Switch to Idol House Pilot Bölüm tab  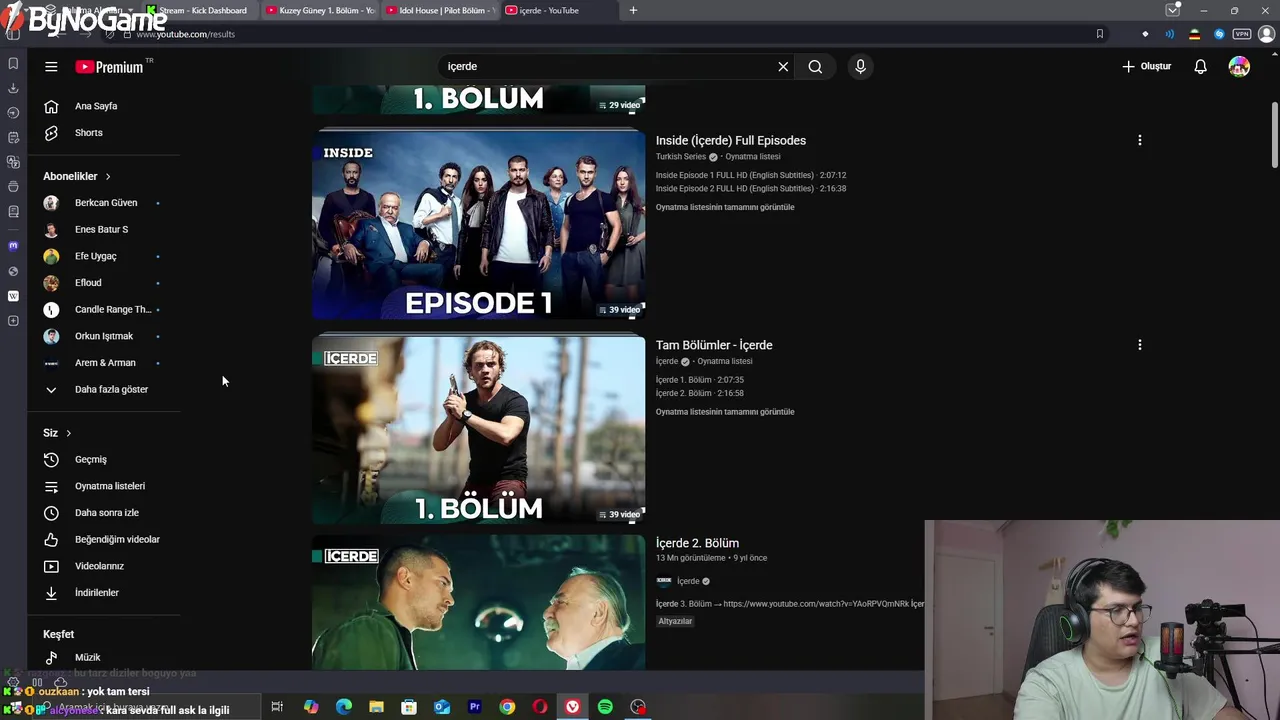(440, 10)
